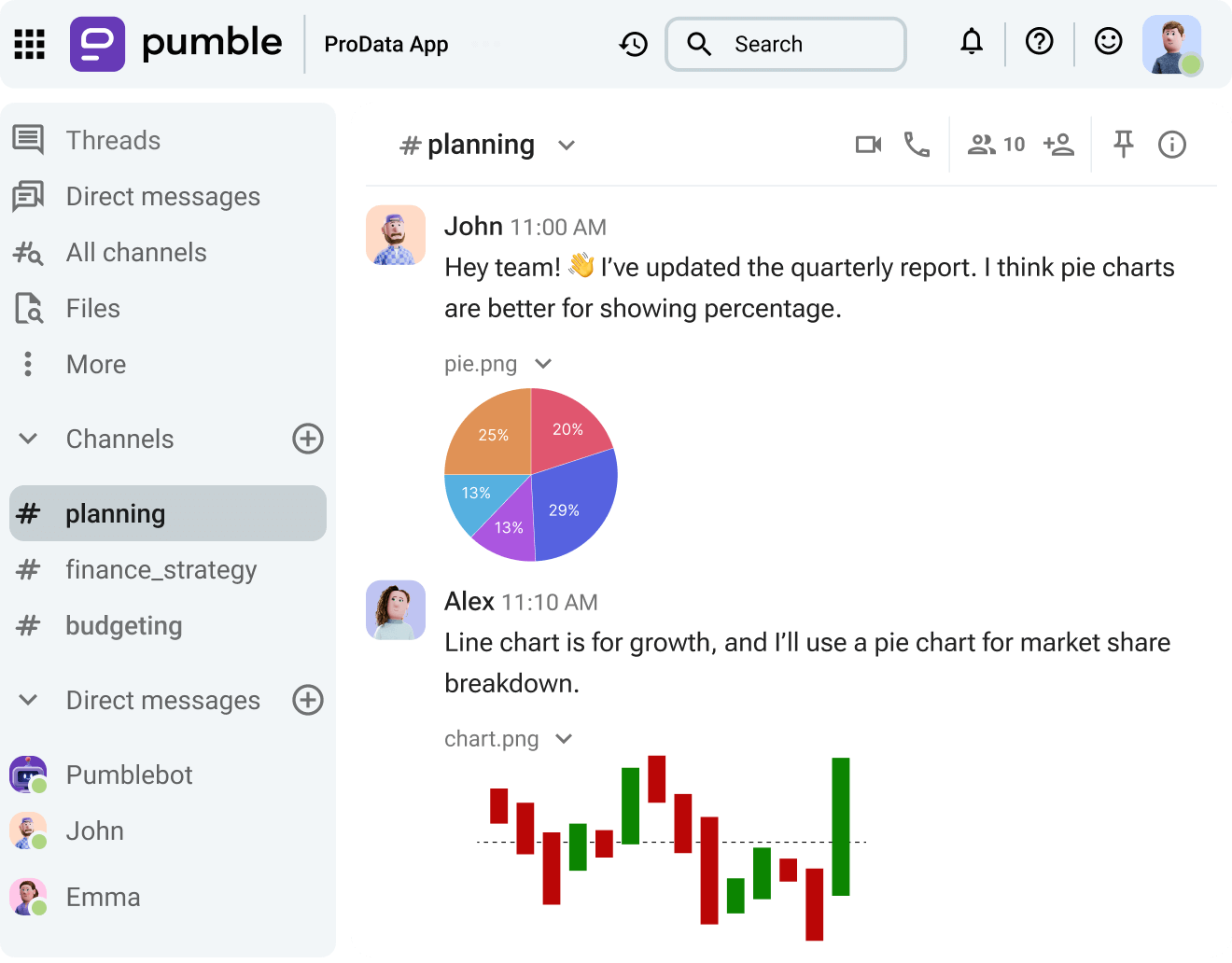Open the planning channel name dropdown
The height and width of the screenshot is (963, 1232).
(x=566, y=146)
